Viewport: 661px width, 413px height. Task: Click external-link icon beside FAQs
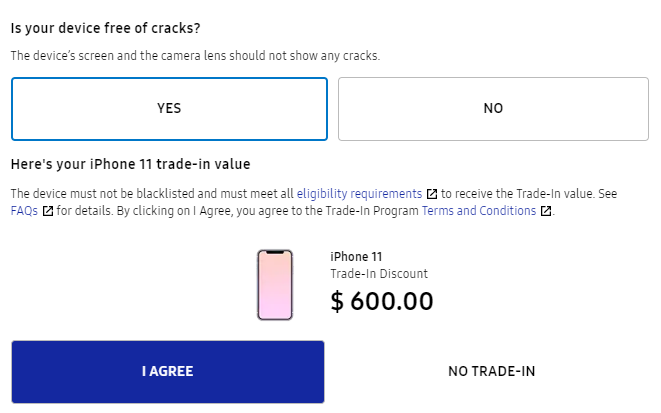47,211
